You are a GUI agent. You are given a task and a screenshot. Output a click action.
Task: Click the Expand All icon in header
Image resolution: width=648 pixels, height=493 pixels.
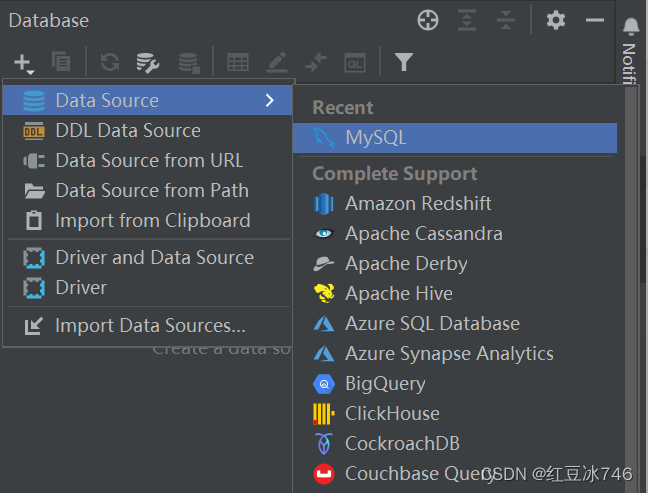467,20
